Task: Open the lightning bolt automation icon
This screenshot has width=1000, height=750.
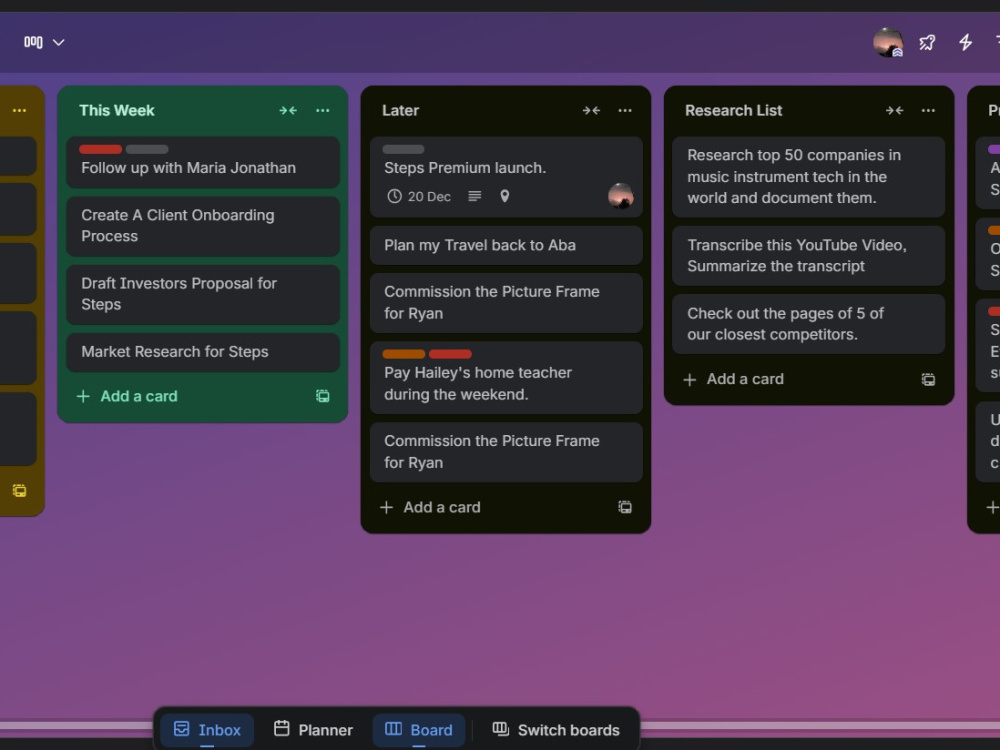Action: tap(966, 42)
